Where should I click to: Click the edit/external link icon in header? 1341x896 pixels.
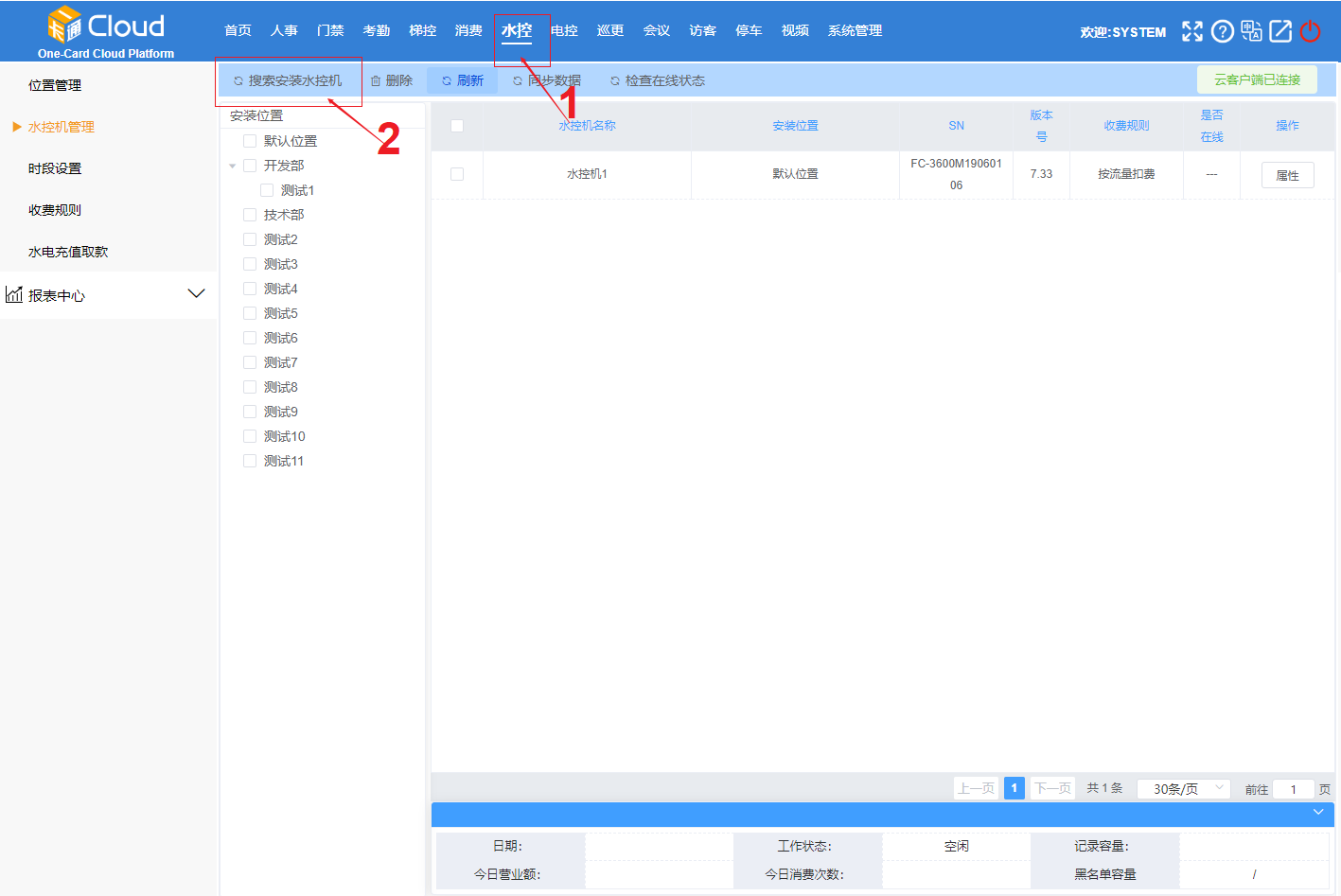click(1280, 31)
